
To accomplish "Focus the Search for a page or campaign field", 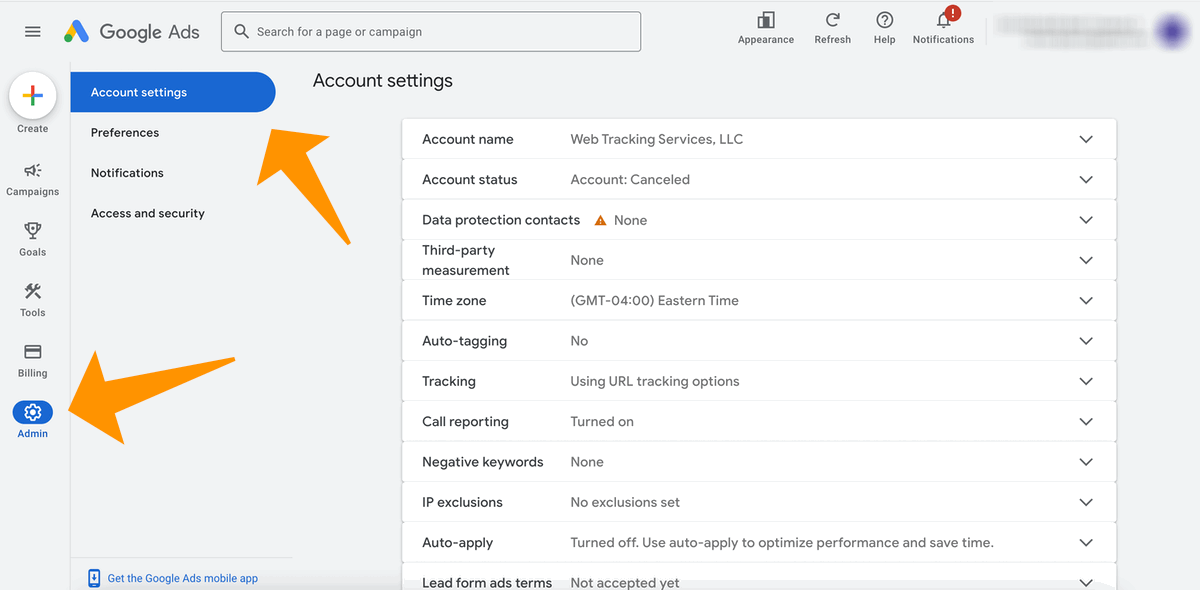I will tap(431, 32).
